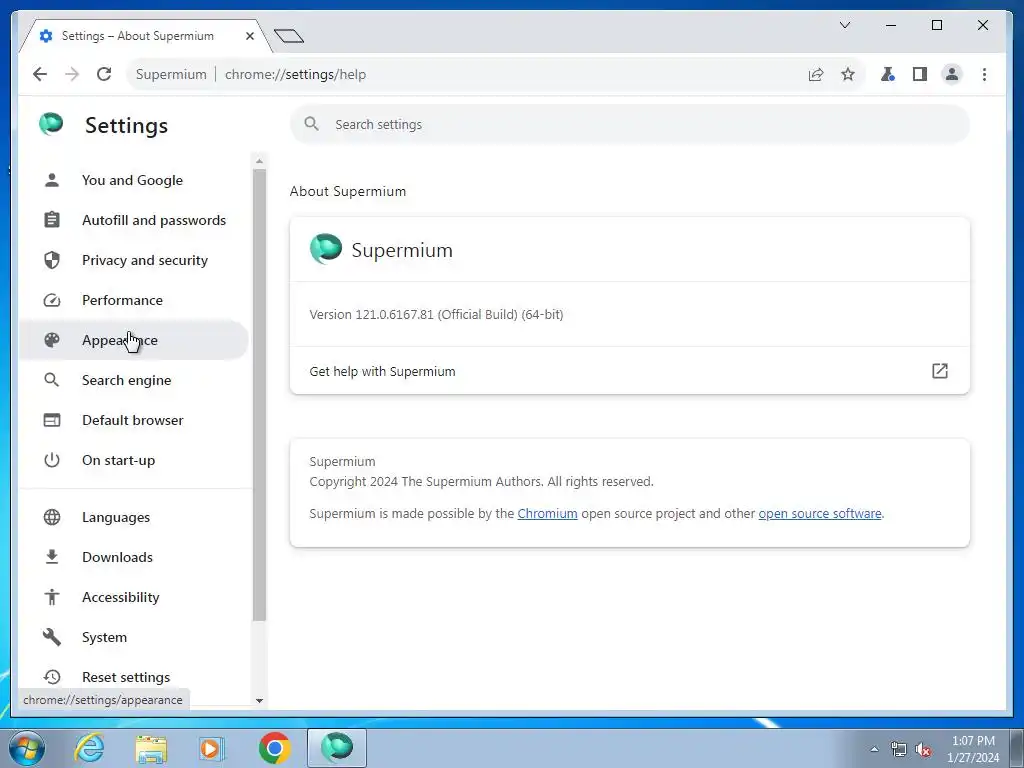Click the power icon beside On start-up
1024x768 pixels.
point(52,460)
